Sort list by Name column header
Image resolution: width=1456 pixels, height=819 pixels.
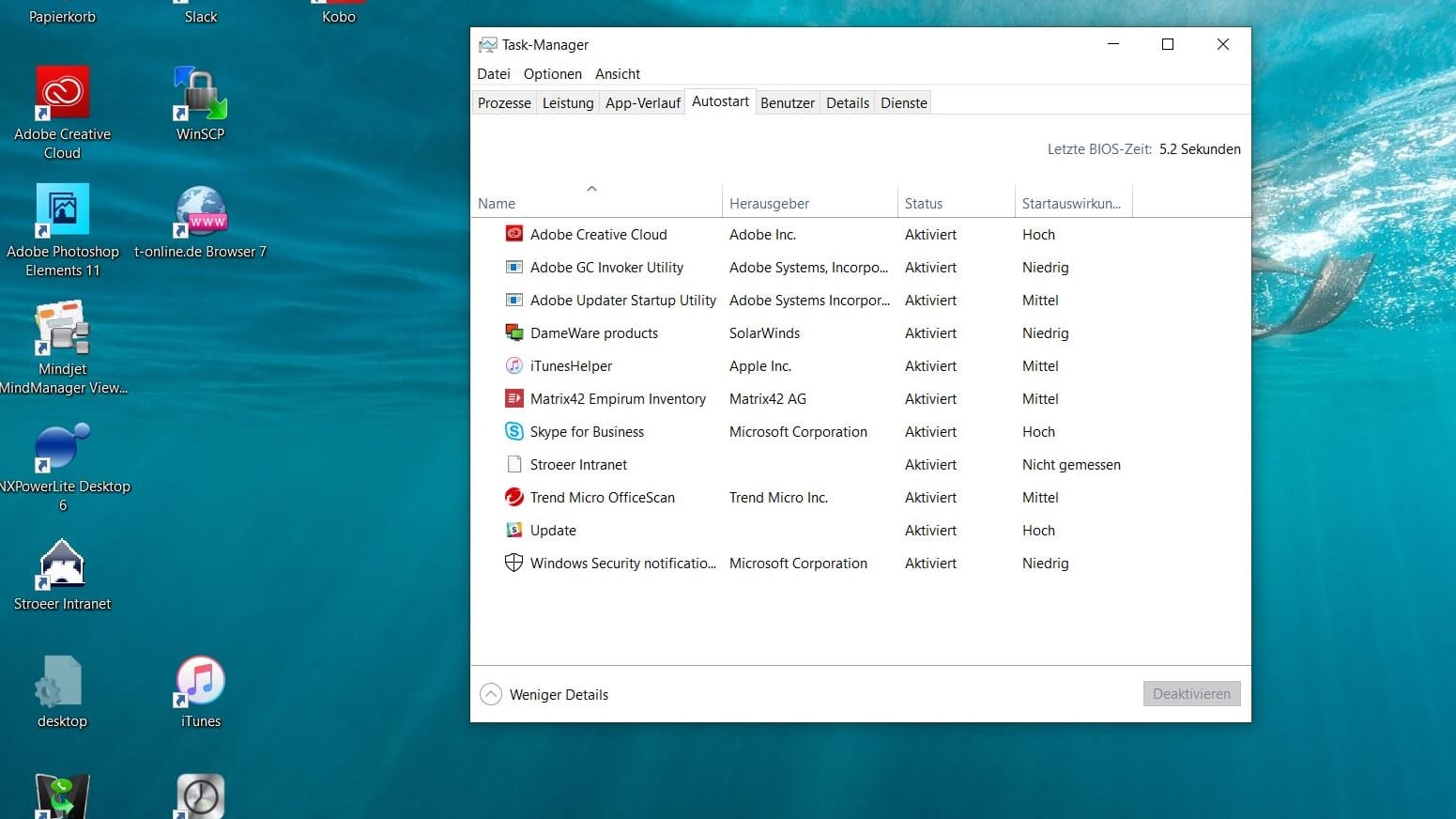coord(596,203)
